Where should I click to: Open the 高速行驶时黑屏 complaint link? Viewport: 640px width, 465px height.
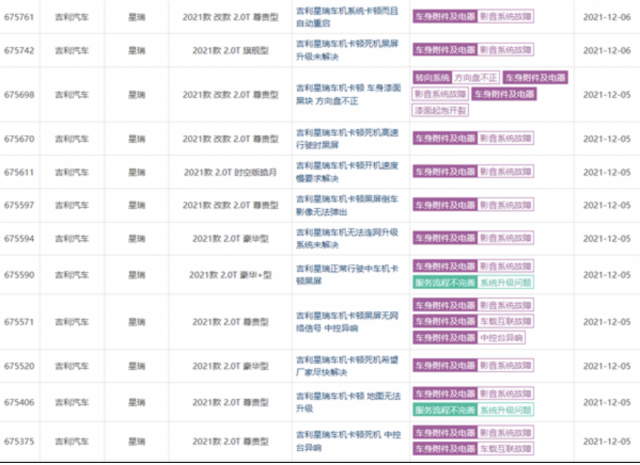[x=347, y=139]
